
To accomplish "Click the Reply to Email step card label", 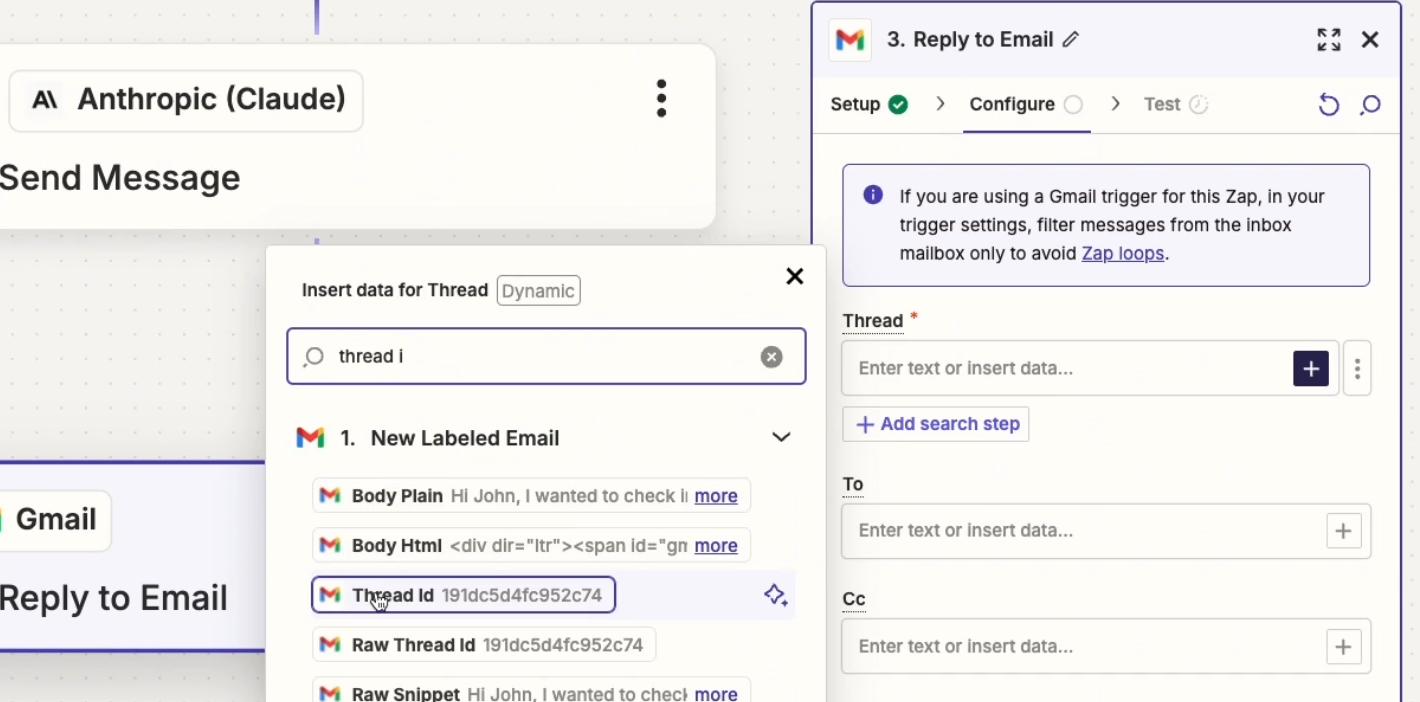I will [114, 598].
